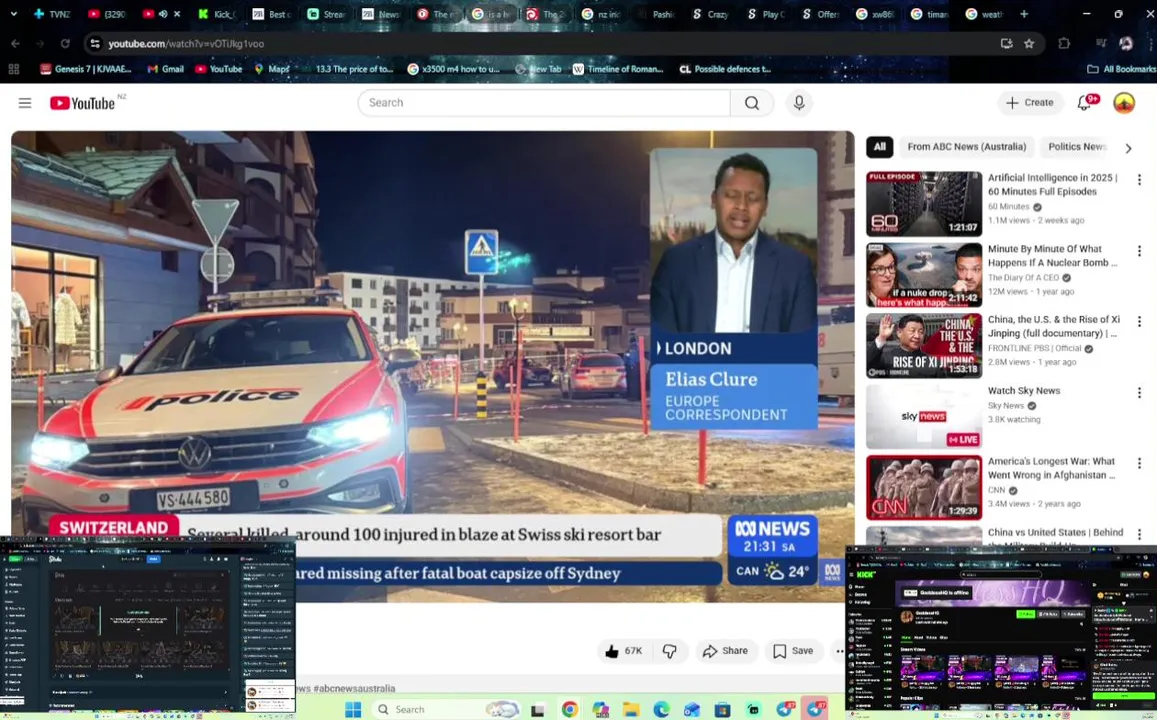Viewport: 1157px width, 720px height.
Task: Open the Rise of Xi Jinping thumbnail
Action: click(924, 346)
